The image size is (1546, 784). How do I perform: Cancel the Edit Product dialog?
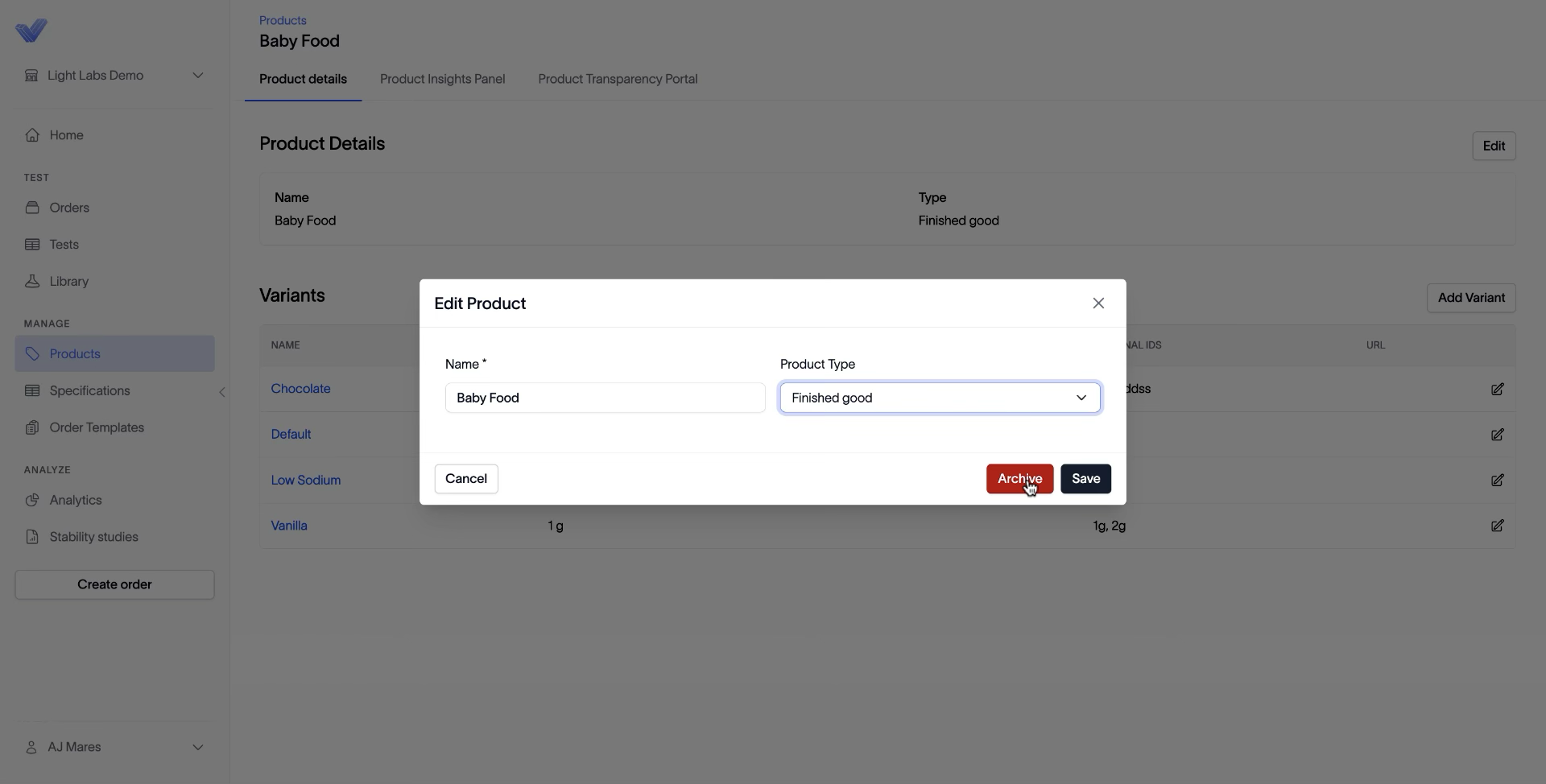pyautogui.click(x=466, y=479)
